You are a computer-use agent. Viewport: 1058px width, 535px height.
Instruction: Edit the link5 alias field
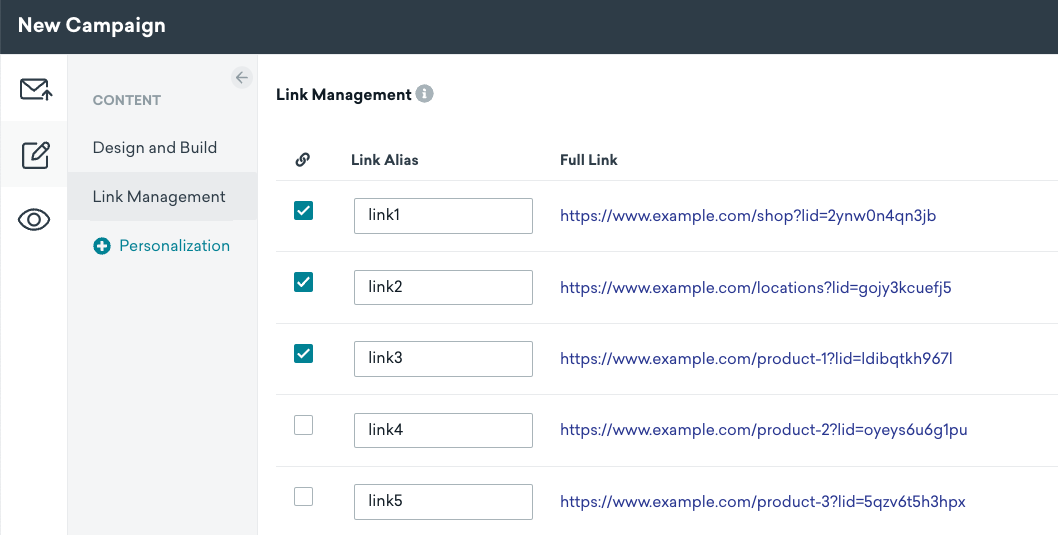tap(443, 502)
